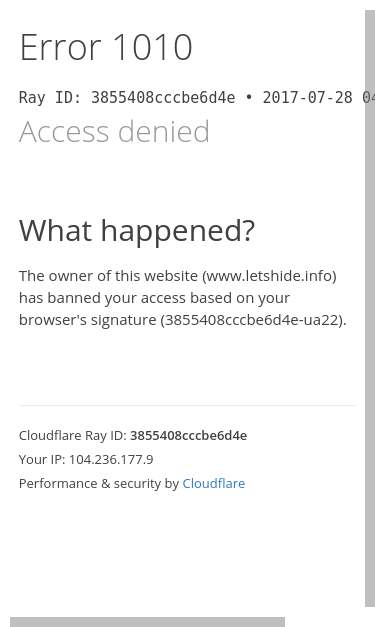Click the date 2017-07-28 in header
The width and height of the screenshot is (375, 627).
click(307, 98)
